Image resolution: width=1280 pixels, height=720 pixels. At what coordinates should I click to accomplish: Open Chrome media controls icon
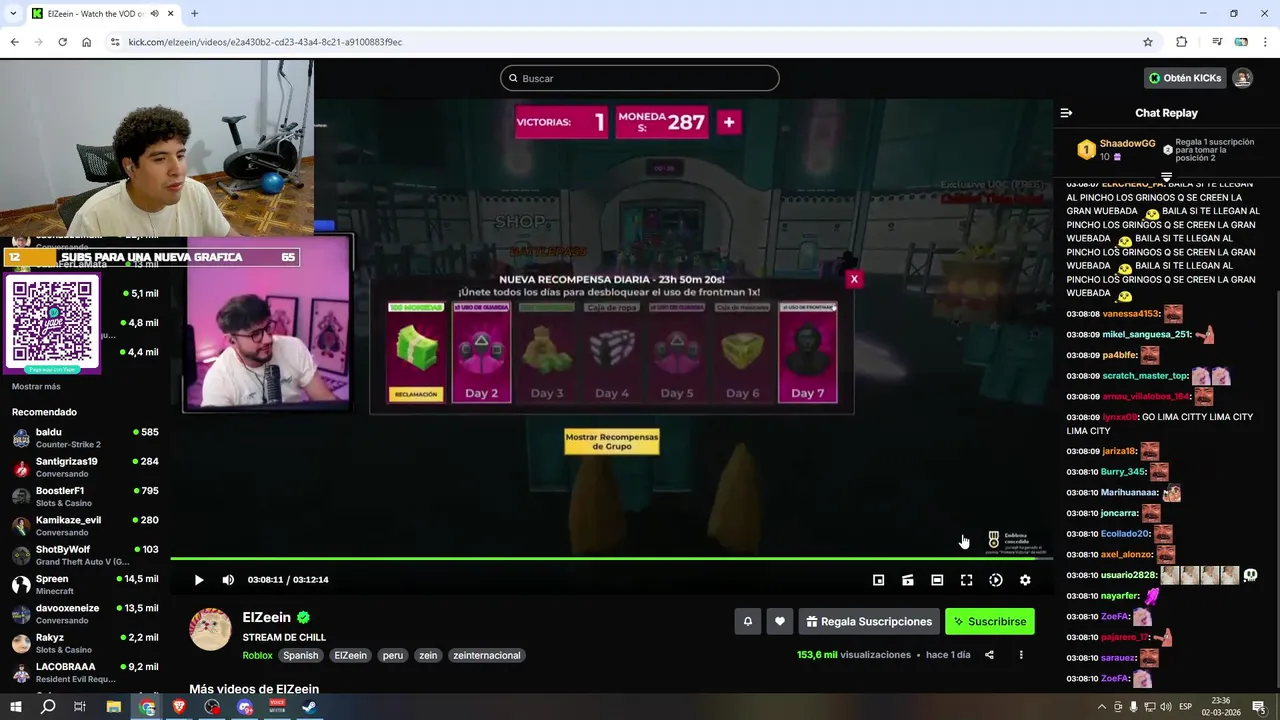coord(1217,42)
